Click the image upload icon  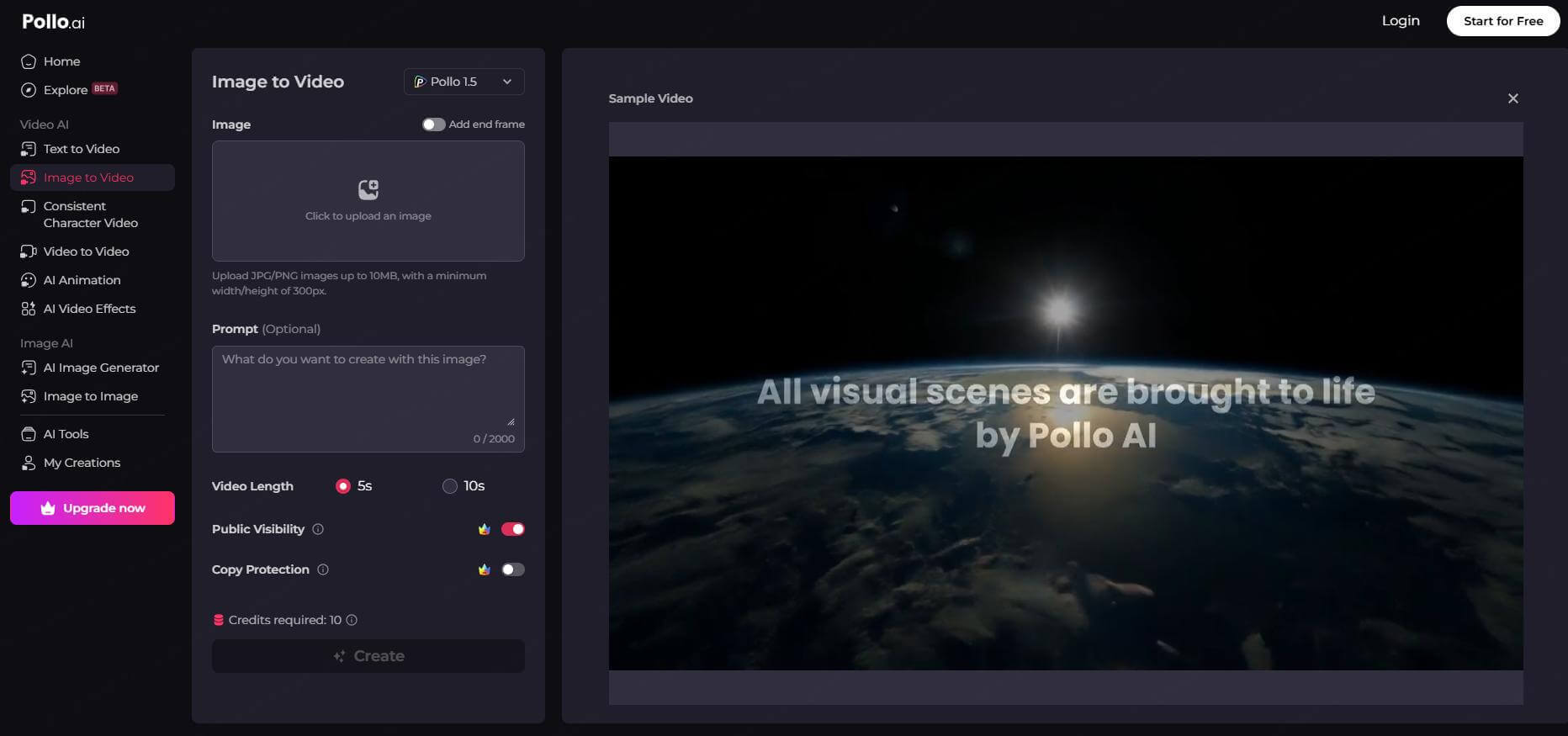[368, 189]
